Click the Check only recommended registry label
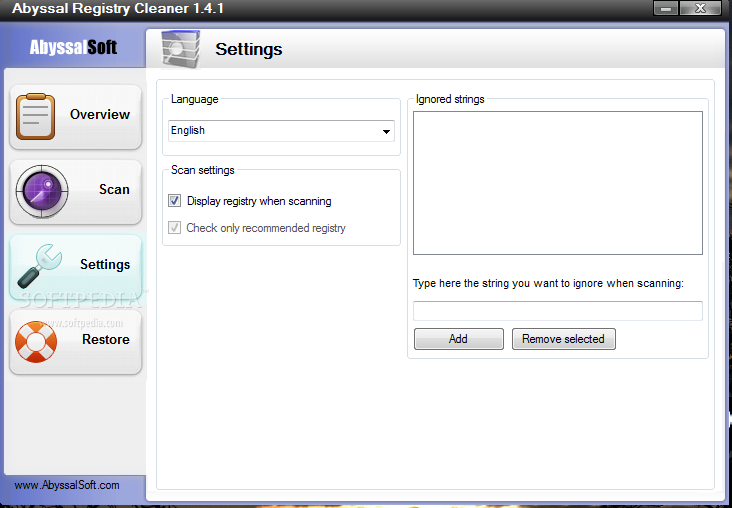 coord(266,228)
